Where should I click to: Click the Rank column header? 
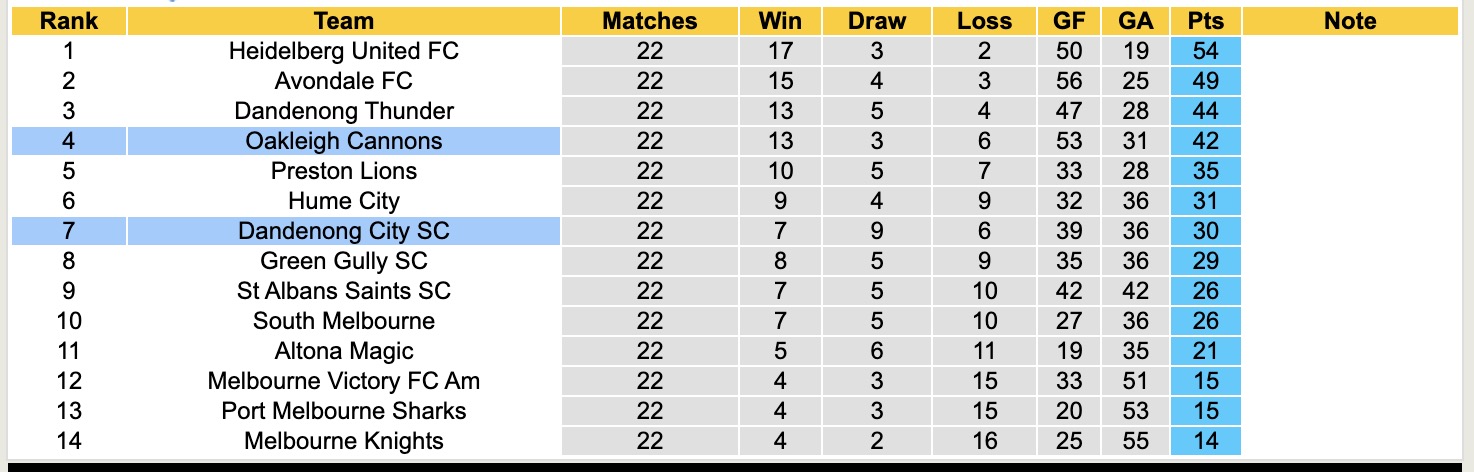coord(68,21)
